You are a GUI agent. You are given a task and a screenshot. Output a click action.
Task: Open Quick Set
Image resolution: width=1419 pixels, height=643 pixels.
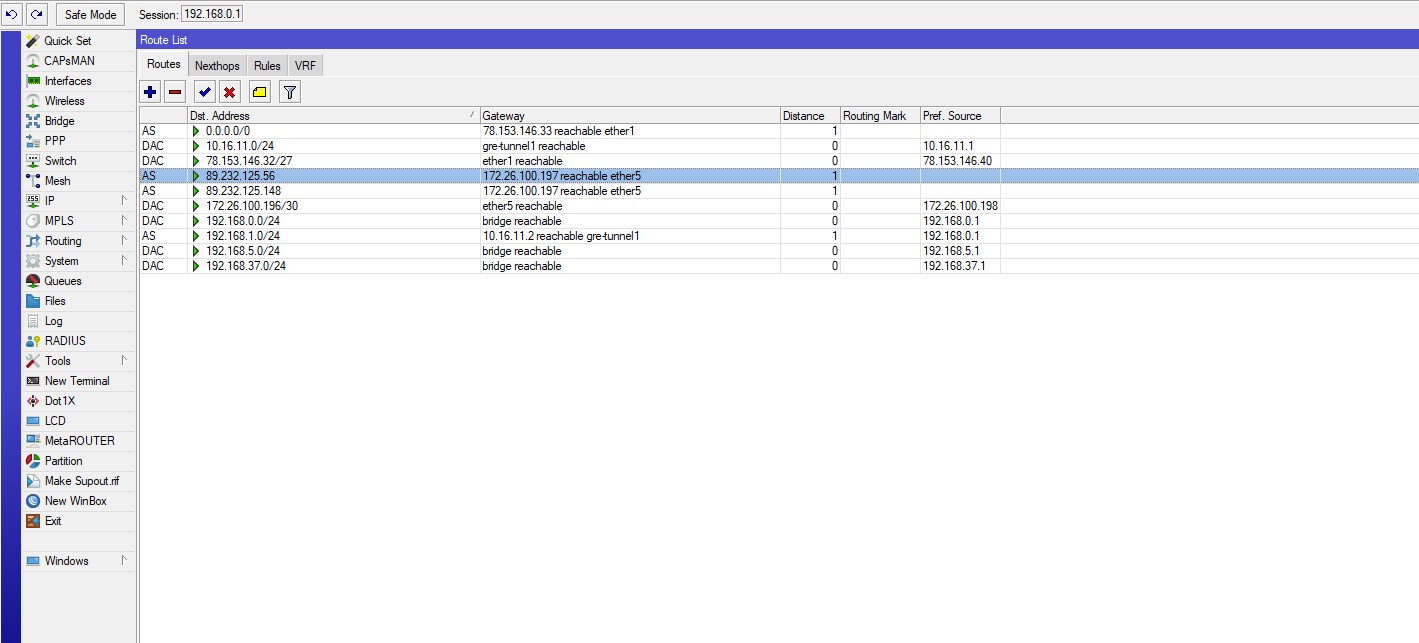tap(68, 41)
